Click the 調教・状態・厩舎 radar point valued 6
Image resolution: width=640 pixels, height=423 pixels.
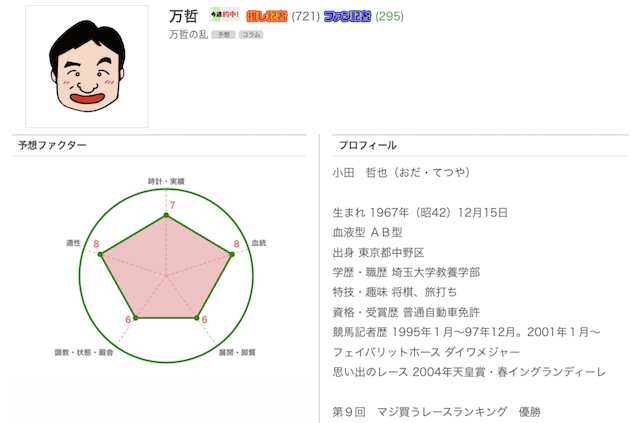pos(136,318)
